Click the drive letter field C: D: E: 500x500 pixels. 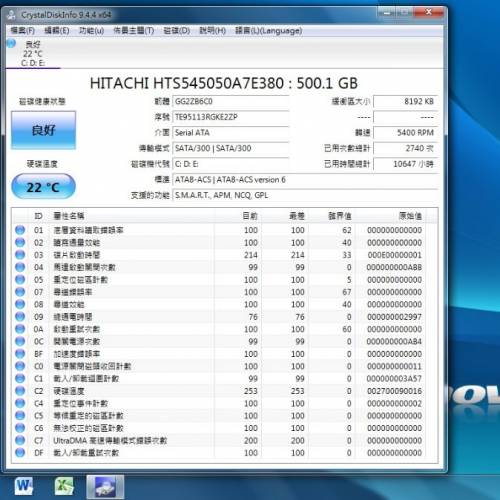click(231, 164)
